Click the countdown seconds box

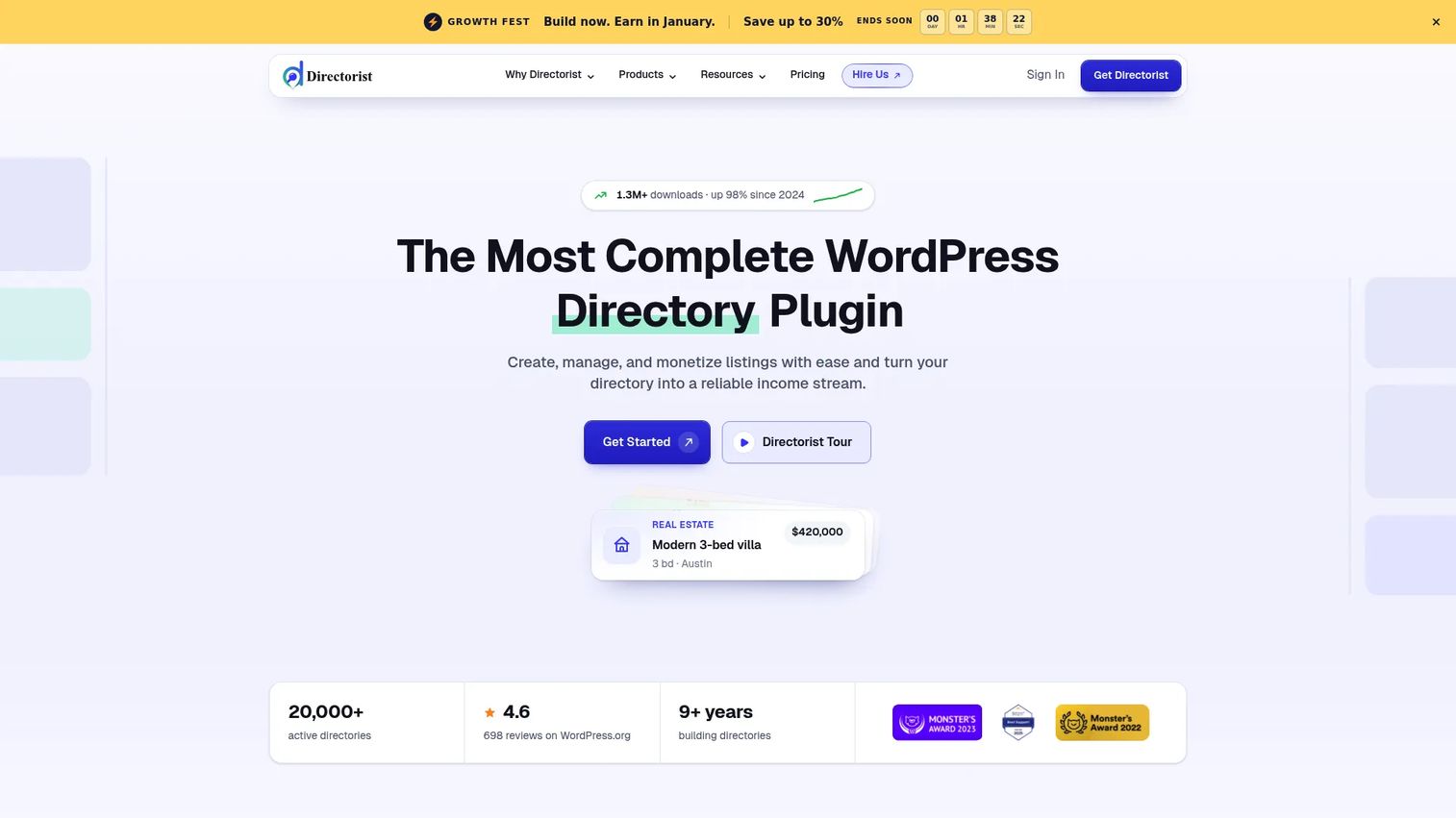(1019, 22)
